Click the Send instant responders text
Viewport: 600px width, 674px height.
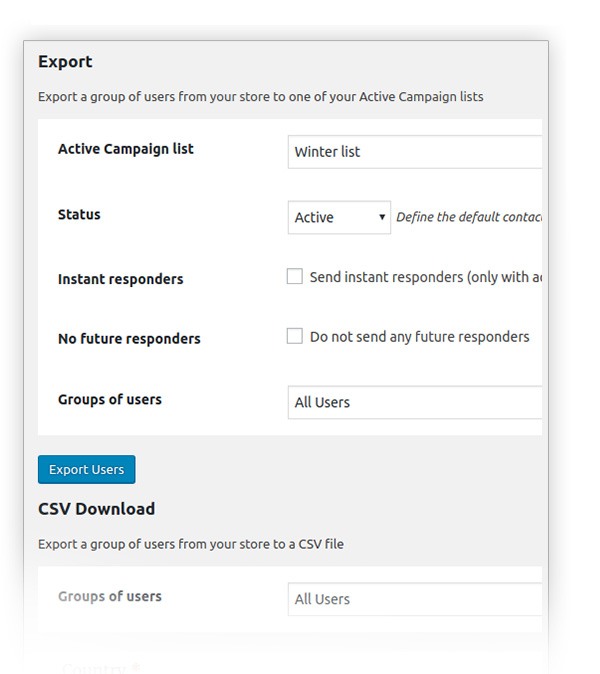(x=425, y=277)
